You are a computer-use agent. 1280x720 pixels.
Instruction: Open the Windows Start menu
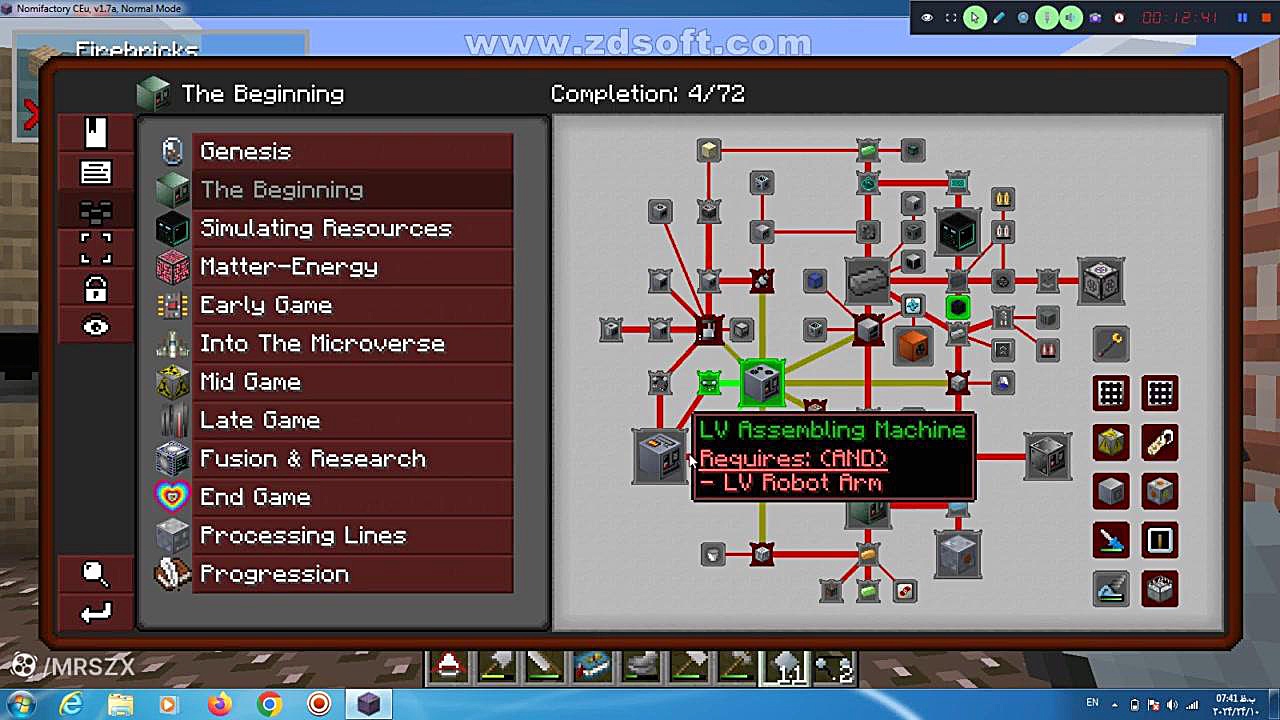(20, 704)
